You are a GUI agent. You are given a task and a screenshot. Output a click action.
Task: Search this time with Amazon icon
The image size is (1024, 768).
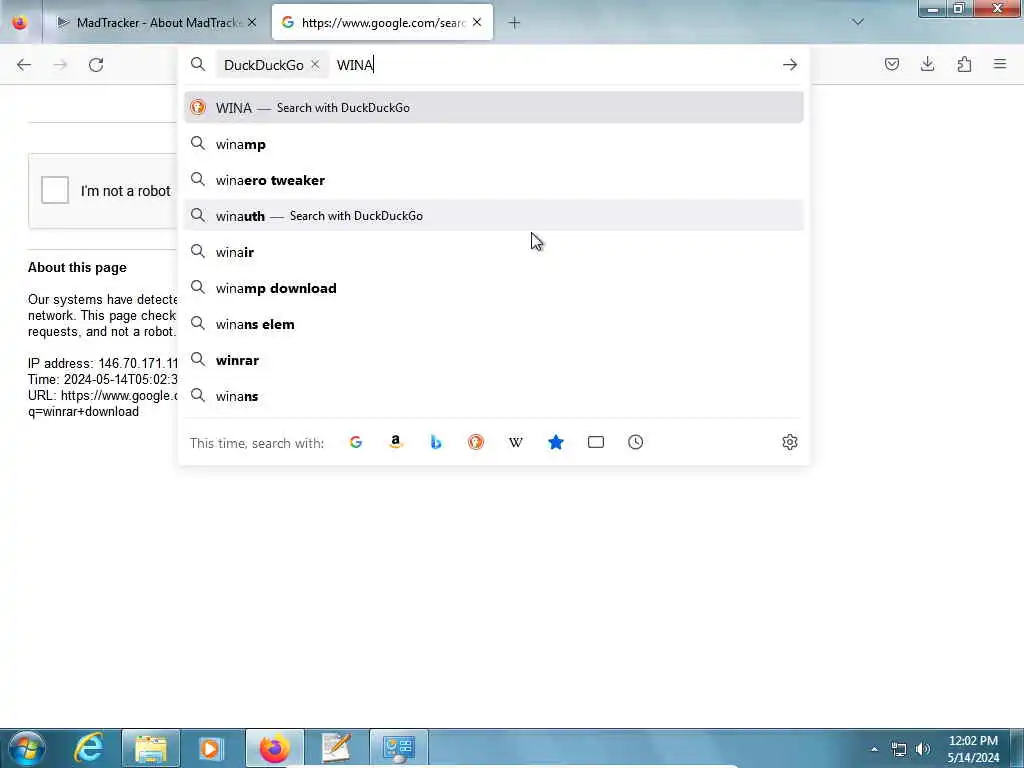tap(396, 442)
